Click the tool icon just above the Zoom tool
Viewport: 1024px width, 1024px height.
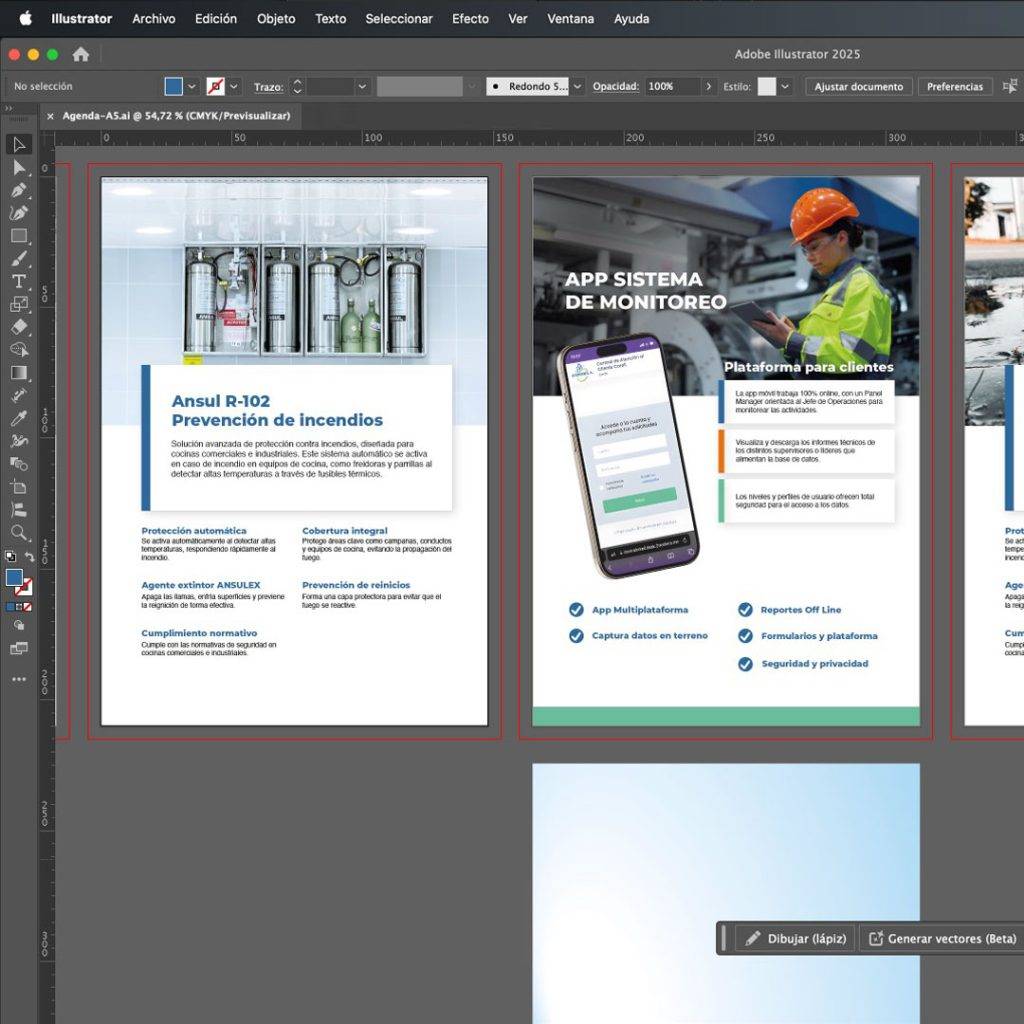(19, 509)
